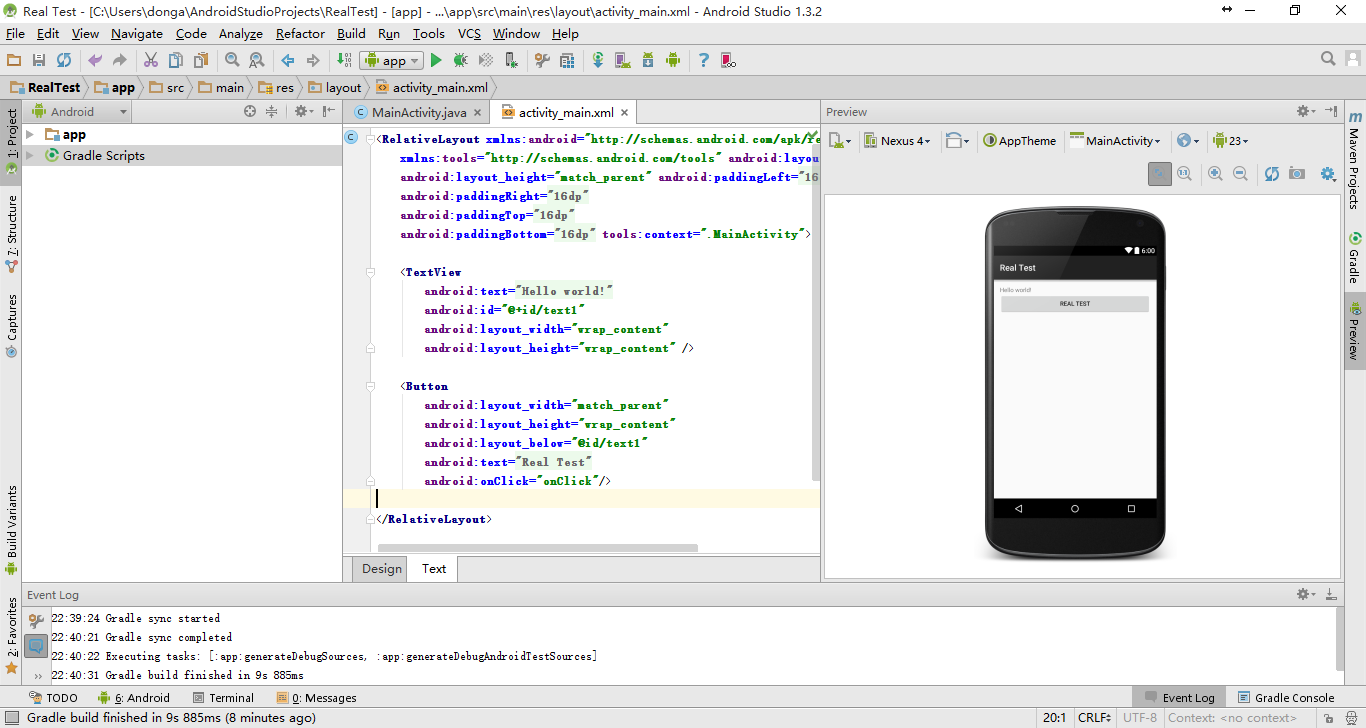
Task: Click the Cut scissors icon
Action: [x=151, y=61]
